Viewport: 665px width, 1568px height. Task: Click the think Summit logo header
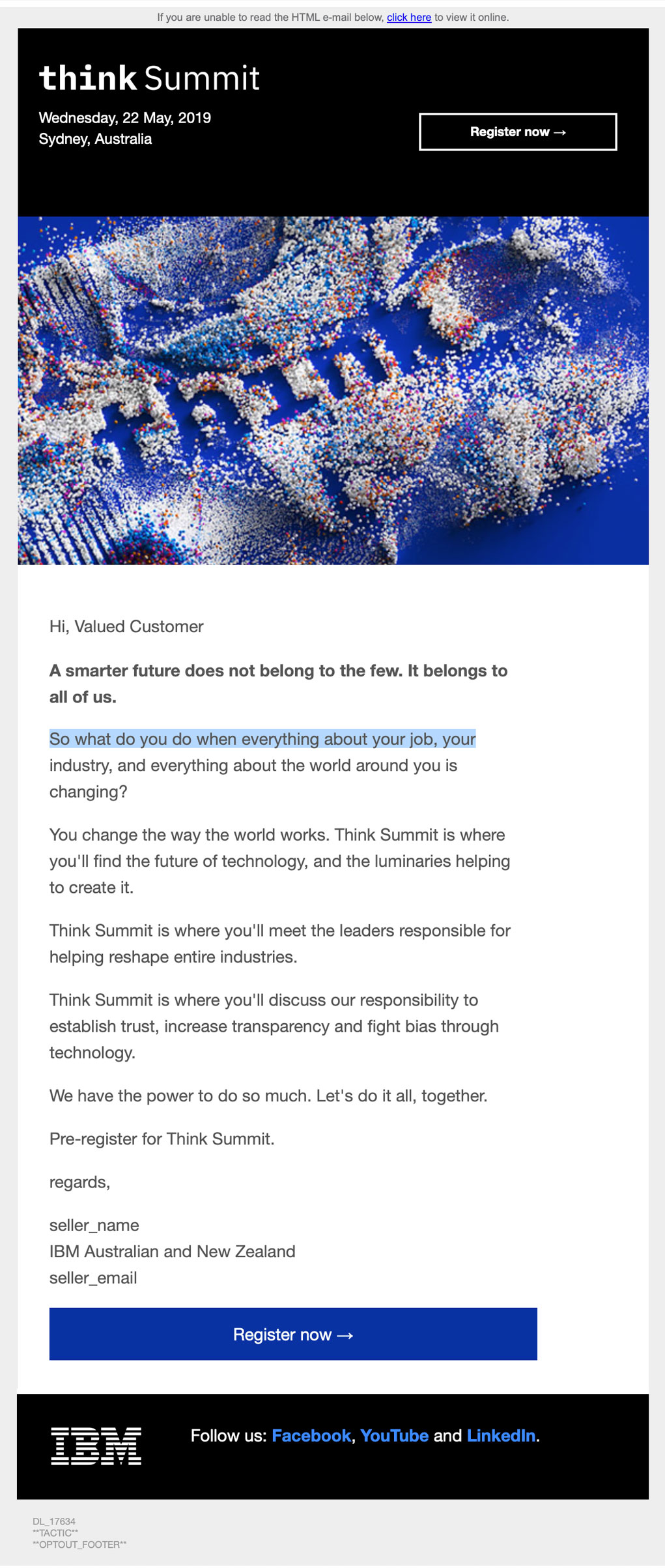(x=149, y=78)
